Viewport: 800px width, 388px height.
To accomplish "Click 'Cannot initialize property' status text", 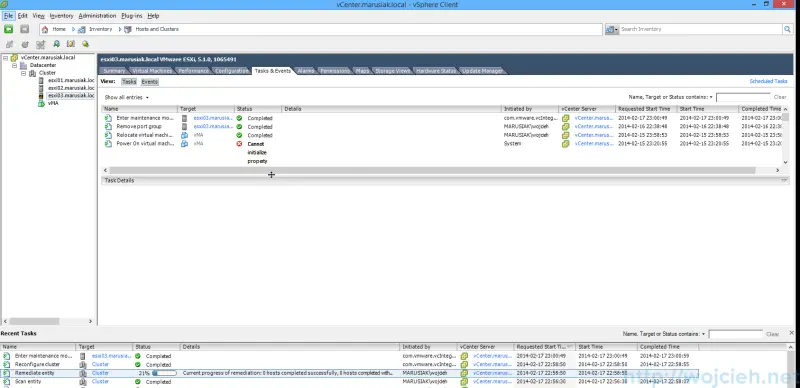I will pyautogui.click(x=257, y=153).
